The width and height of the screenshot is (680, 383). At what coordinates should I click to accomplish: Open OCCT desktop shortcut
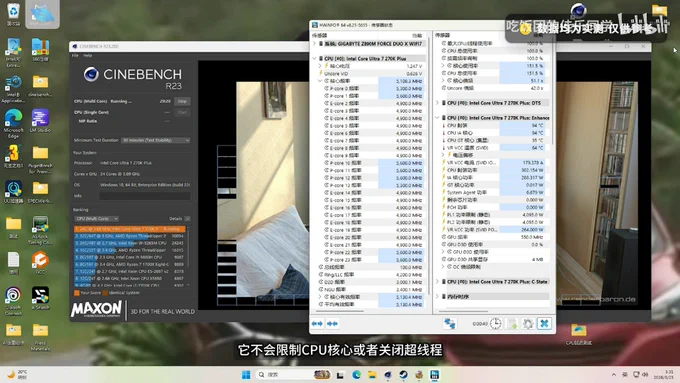click(x=40, y=262)
